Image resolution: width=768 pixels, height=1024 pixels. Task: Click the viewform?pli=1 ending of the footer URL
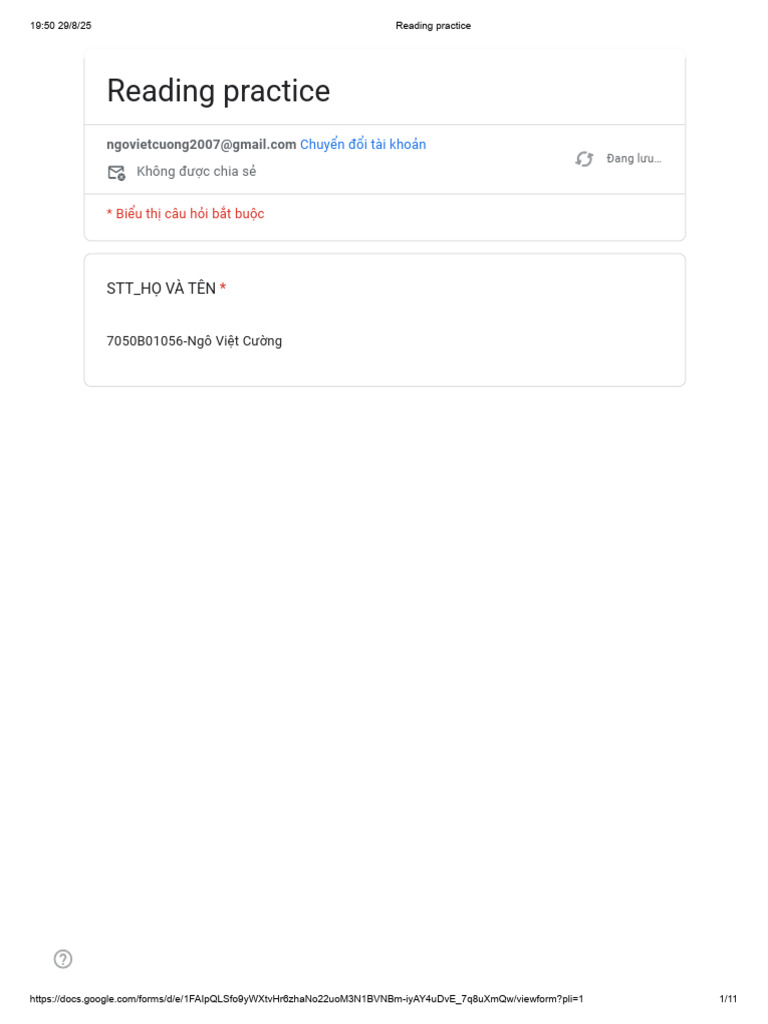point(549,999)
